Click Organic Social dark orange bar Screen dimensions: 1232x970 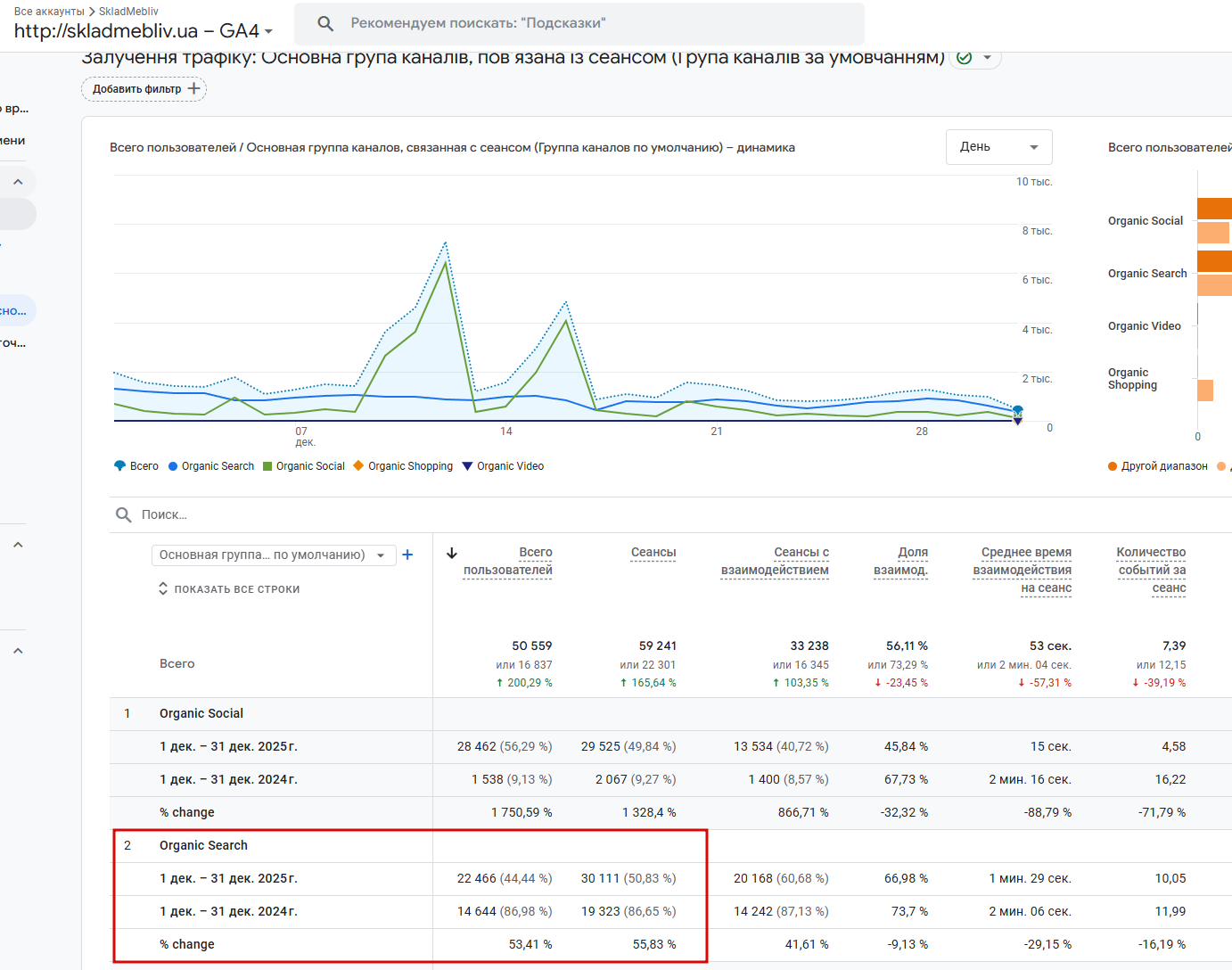point(1214,209)
